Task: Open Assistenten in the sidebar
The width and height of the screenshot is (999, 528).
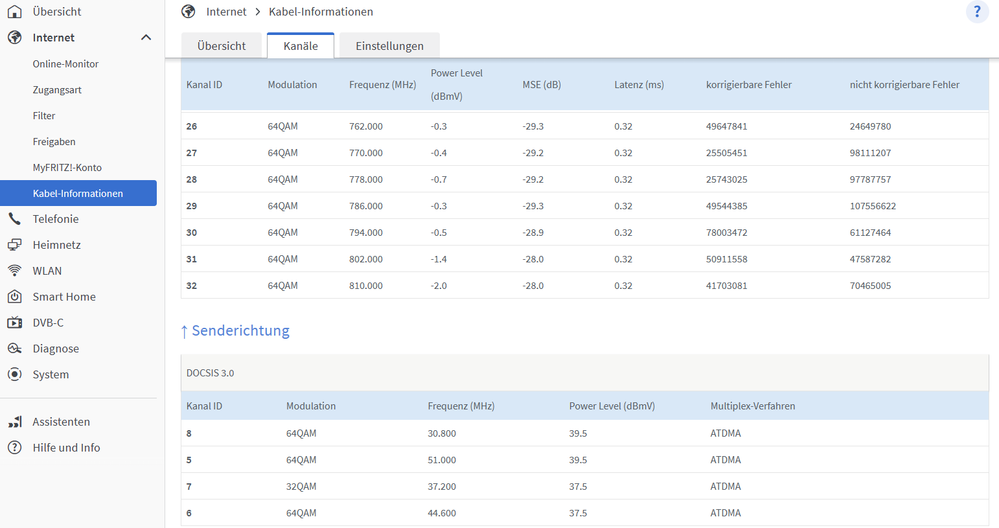Action: click(x=61, y=422)
